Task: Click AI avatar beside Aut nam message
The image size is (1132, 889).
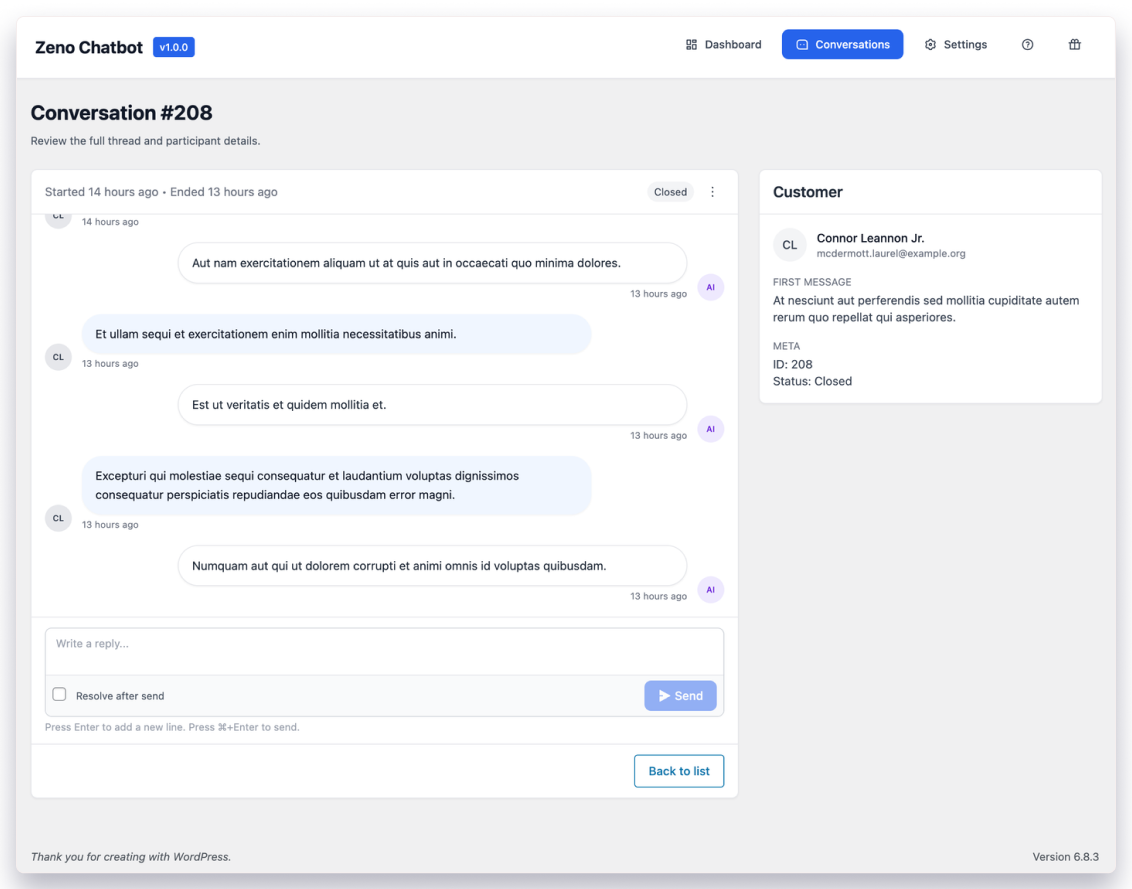Action: 710,287
